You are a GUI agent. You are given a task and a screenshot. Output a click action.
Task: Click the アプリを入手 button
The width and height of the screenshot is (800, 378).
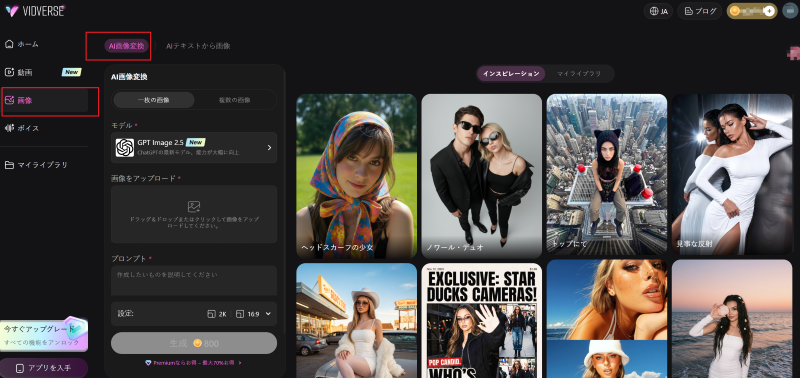coord(44,368)
